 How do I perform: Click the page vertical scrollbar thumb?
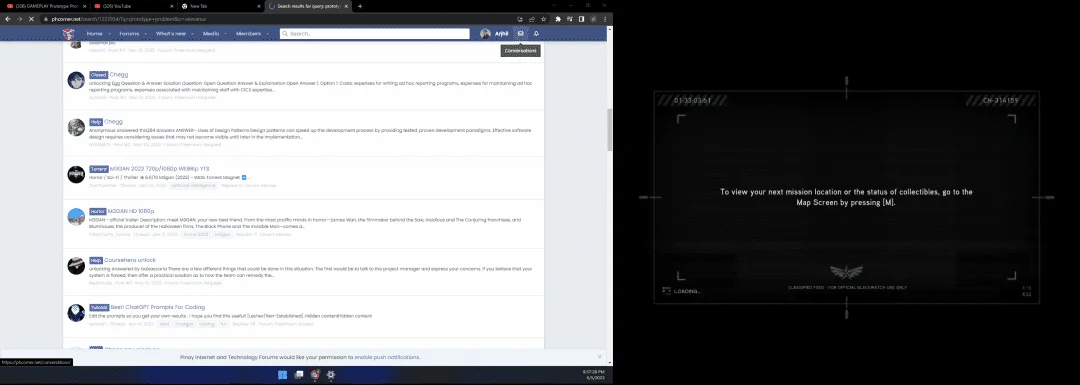tap(609, 129)
